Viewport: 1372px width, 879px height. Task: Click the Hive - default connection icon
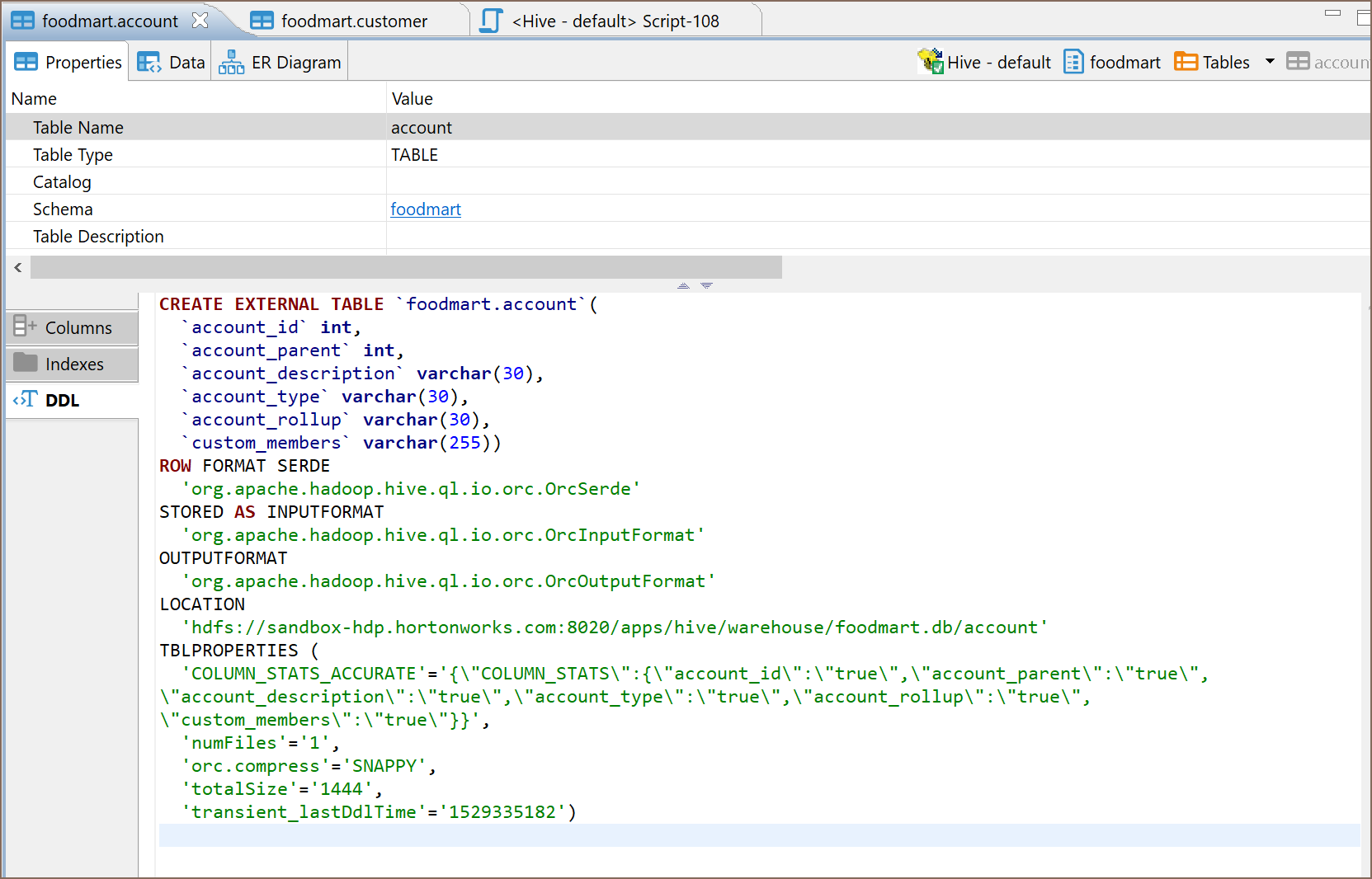coord(930,62)
